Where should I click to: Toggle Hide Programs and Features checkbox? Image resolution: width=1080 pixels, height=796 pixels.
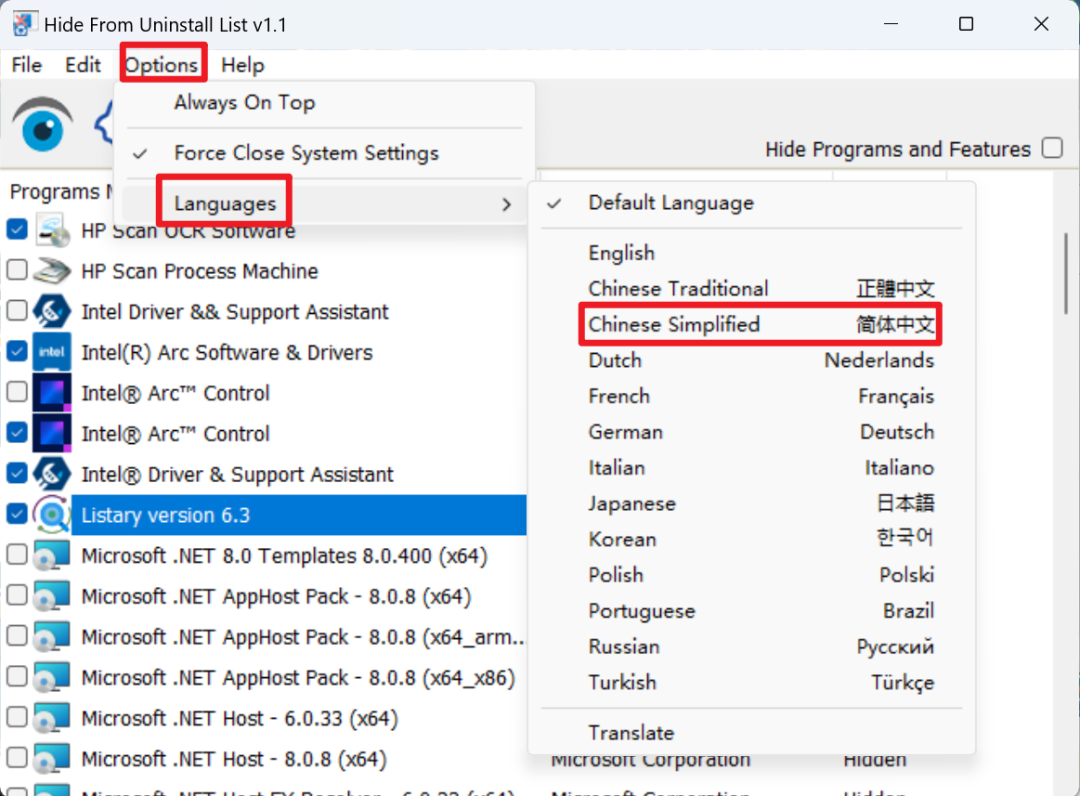[x=1052, y=148]
